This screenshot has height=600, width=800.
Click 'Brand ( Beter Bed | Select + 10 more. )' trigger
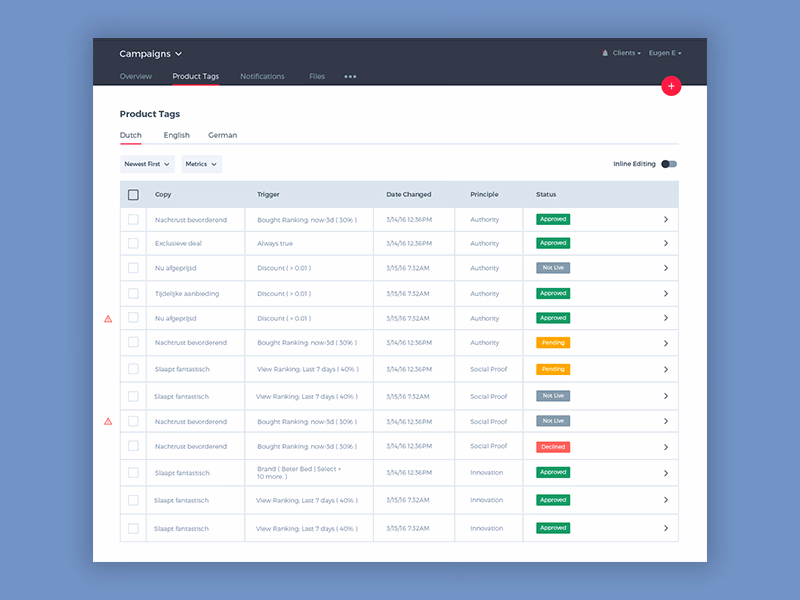[x=299, y=472]
